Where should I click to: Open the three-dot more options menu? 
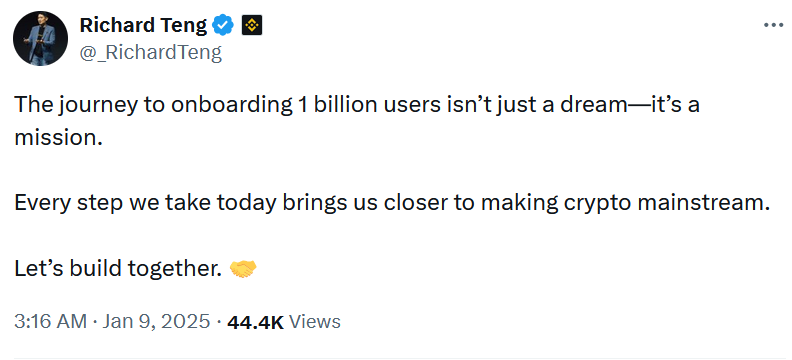[773, 25]
